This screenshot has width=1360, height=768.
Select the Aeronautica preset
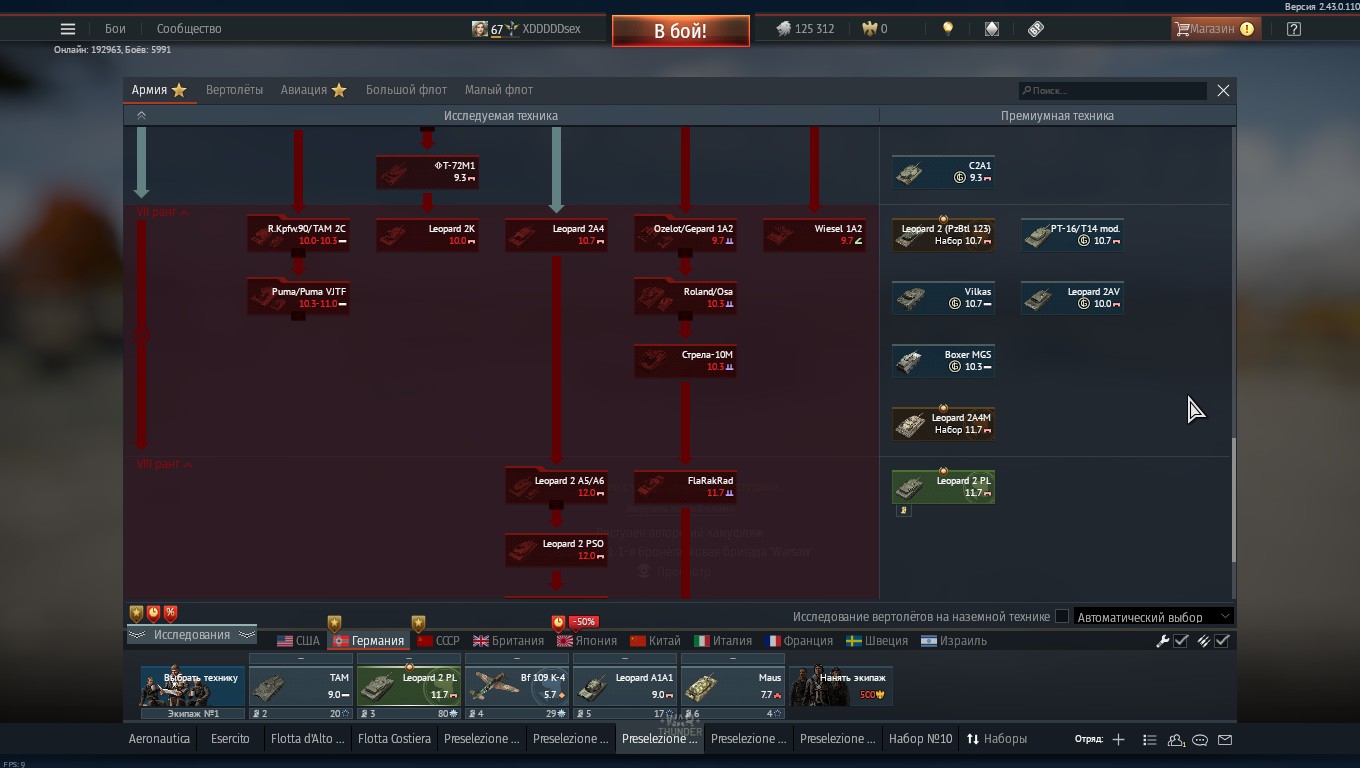(x=159, y=739)
